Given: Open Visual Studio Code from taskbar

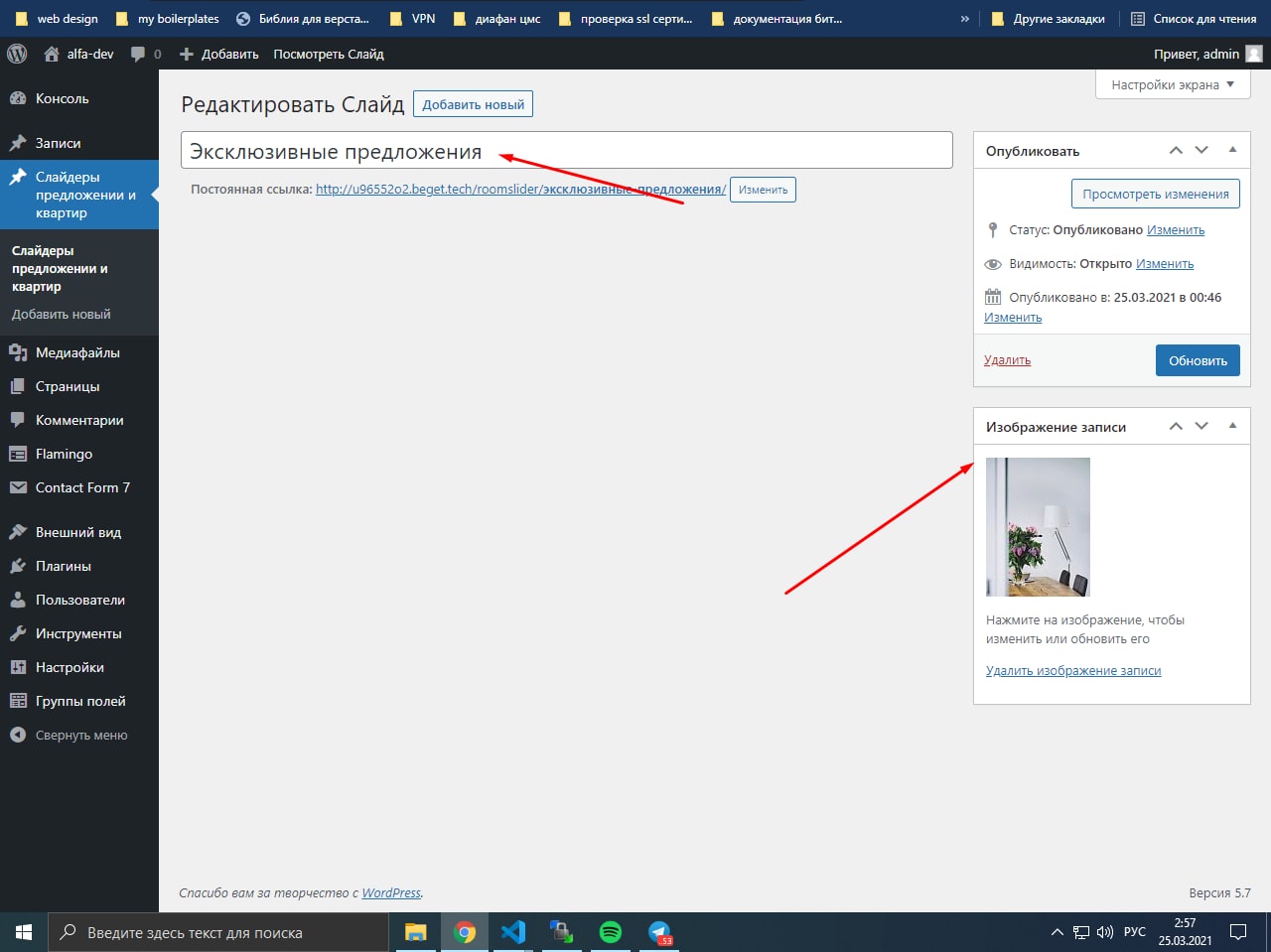Looking at the screenshot, I should tap(512, 932).
